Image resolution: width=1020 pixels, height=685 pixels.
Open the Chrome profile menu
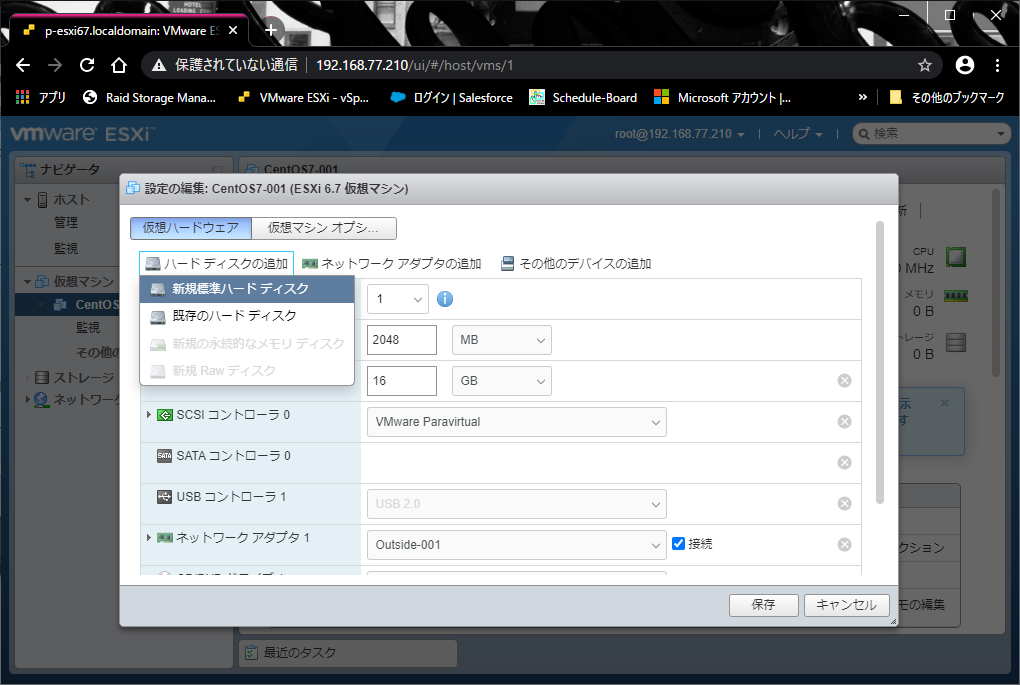[x=965, y=65]
